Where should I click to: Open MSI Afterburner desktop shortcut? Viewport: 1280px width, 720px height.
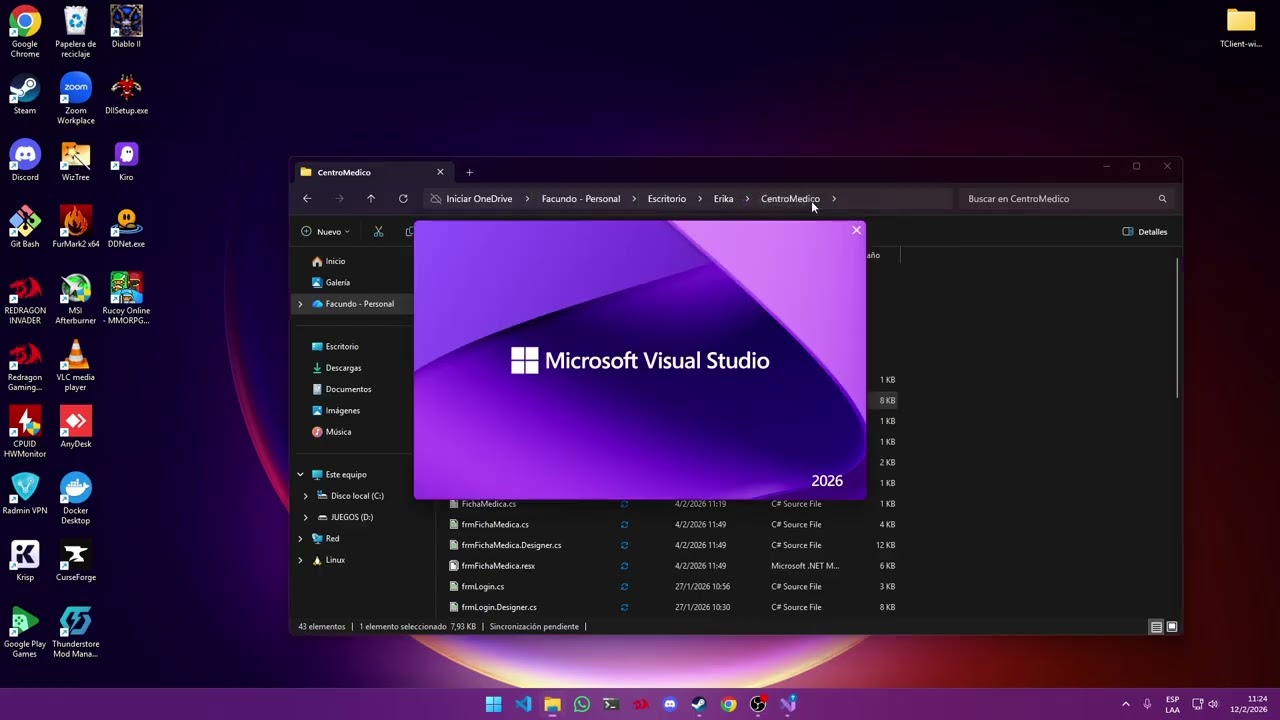click(75, 299)
